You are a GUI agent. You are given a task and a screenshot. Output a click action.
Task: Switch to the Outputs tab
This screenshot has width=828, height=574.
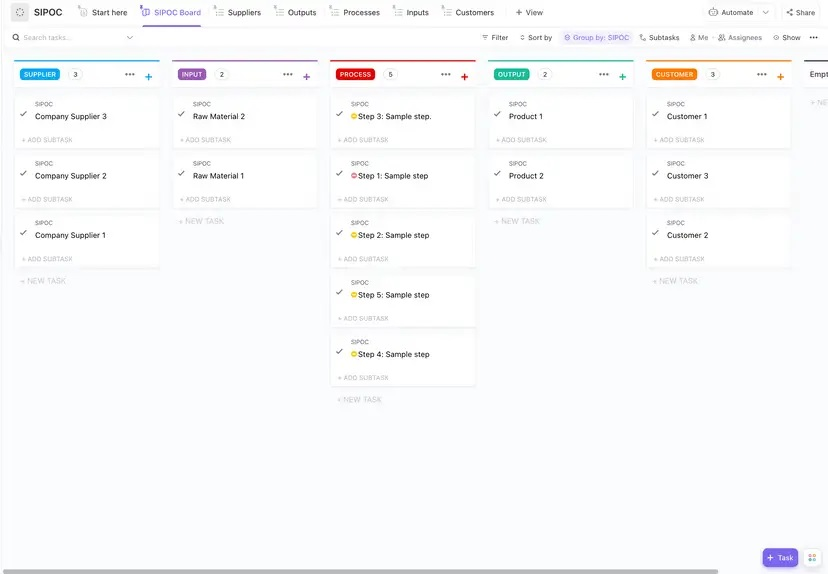pyautogui.click(x=295, y=12)
